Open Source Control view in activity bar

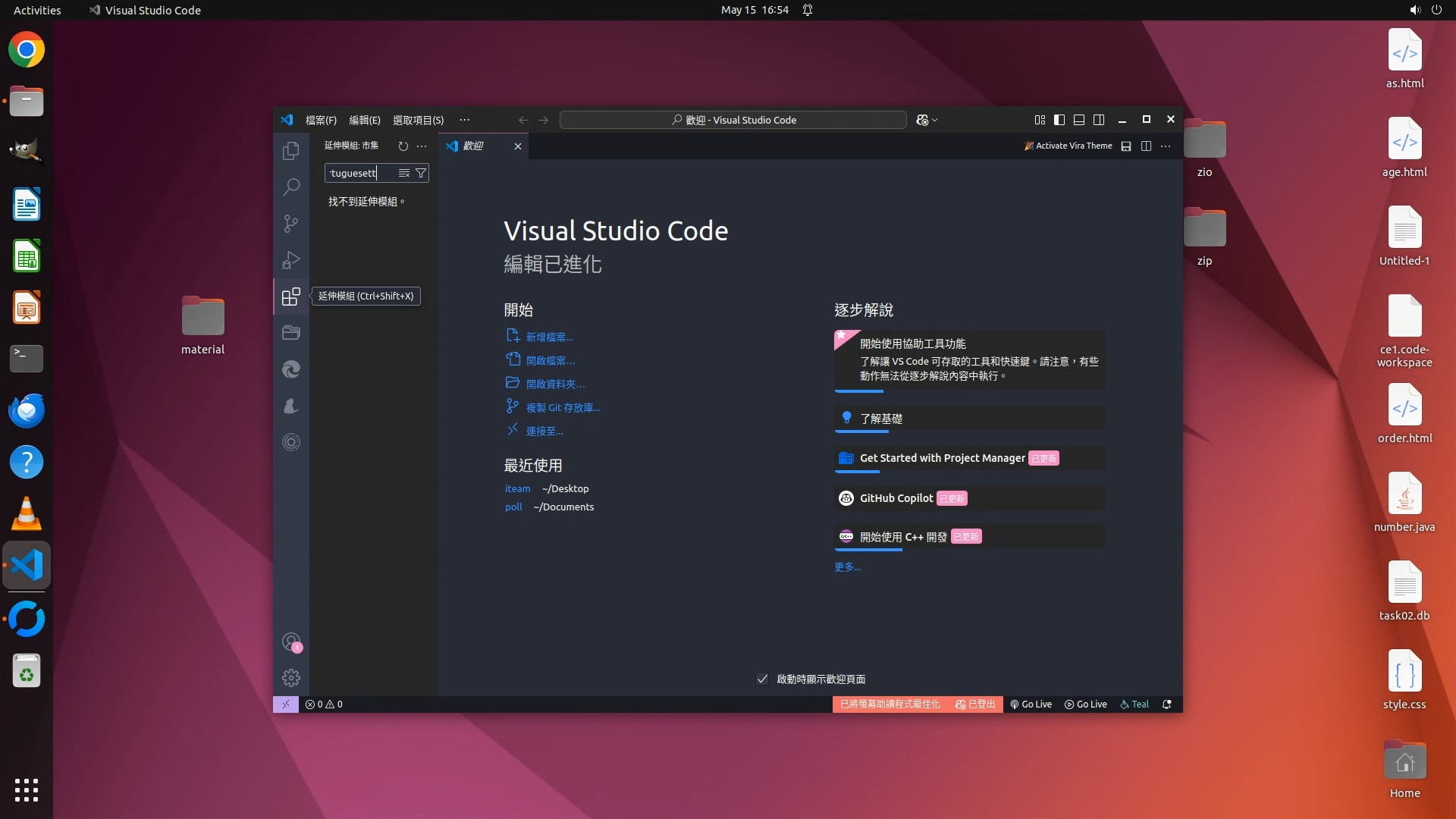(291, 223)
